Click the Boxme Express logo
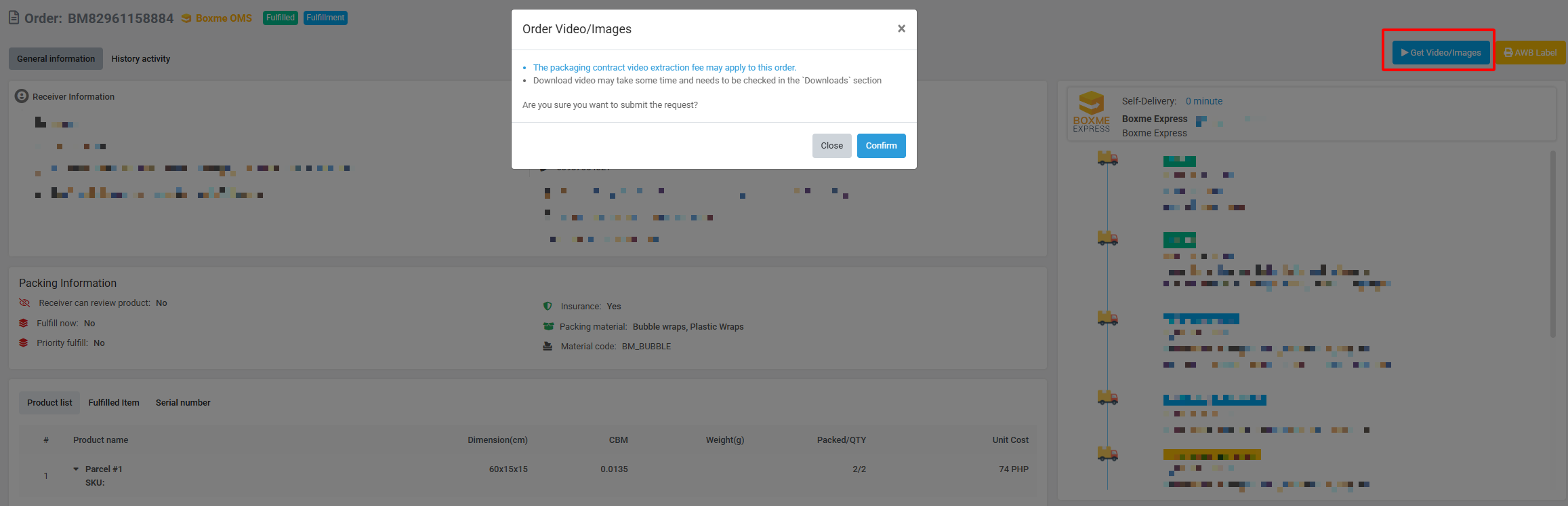This screenshot has height=506, width=1568. click(x=1091, y=113)
